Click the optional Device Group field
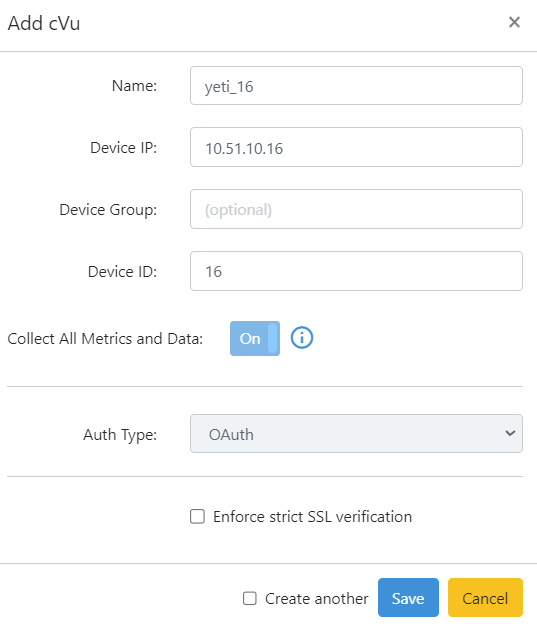The image size is (537, 629). click(x=356, y=209)
